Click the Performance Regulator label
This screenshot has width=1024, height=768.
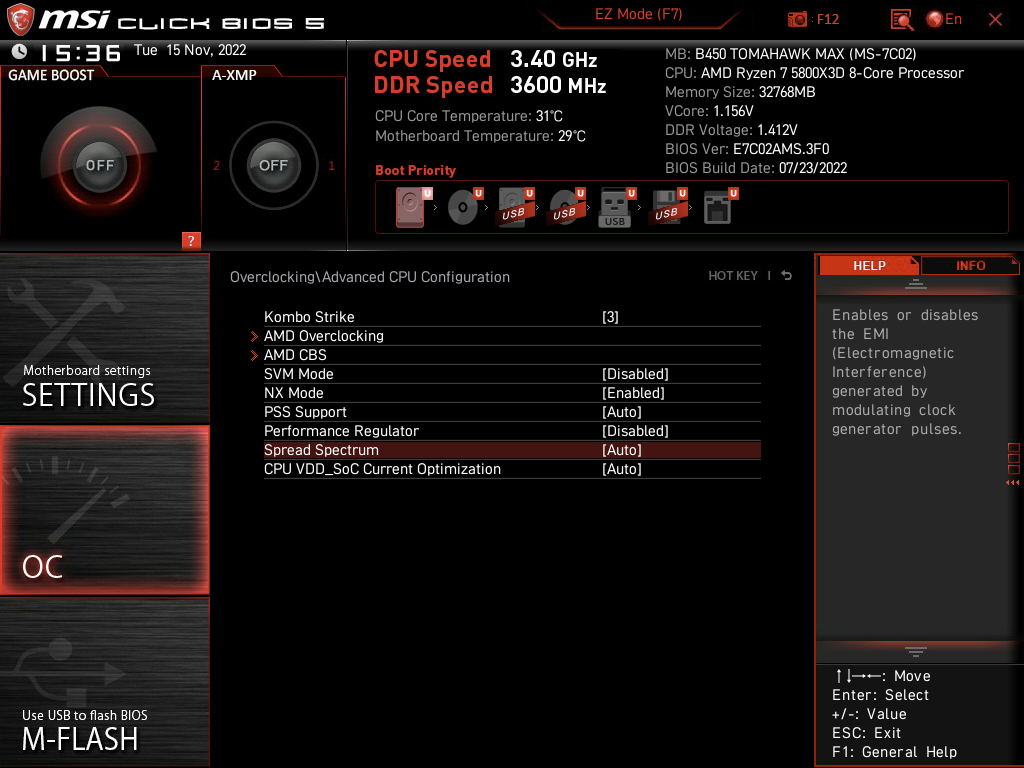pos(341,431)
